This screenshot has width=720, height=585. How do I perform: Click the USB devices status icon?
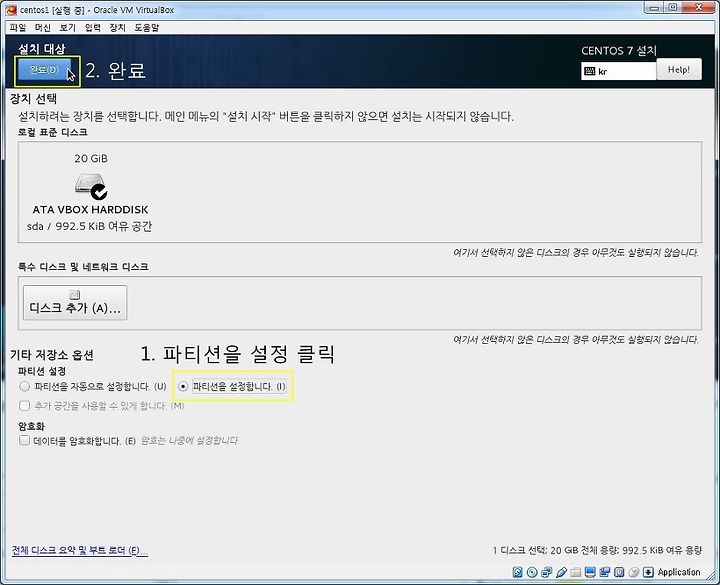pyautogui.click(x=561, y=572)
